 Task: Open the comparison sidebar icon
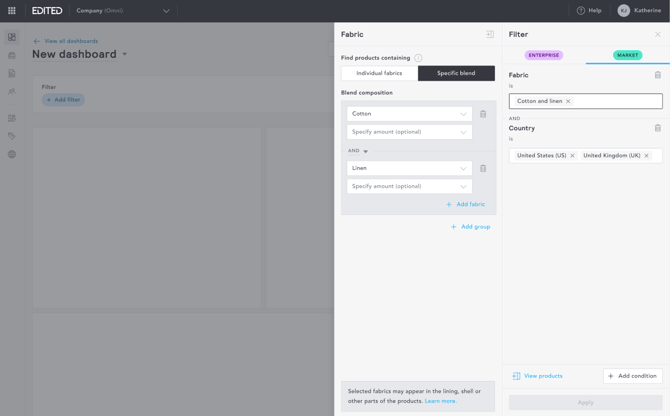12,118
